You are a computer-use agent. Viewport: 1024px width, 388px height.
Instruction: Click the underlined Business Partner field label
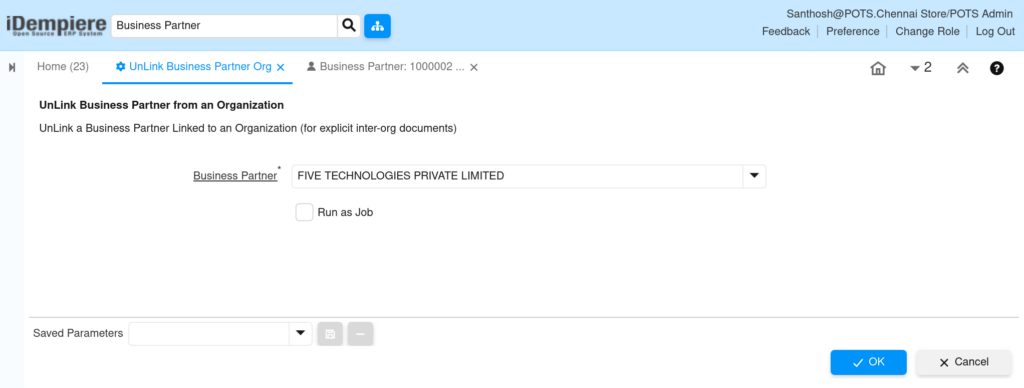235,176
